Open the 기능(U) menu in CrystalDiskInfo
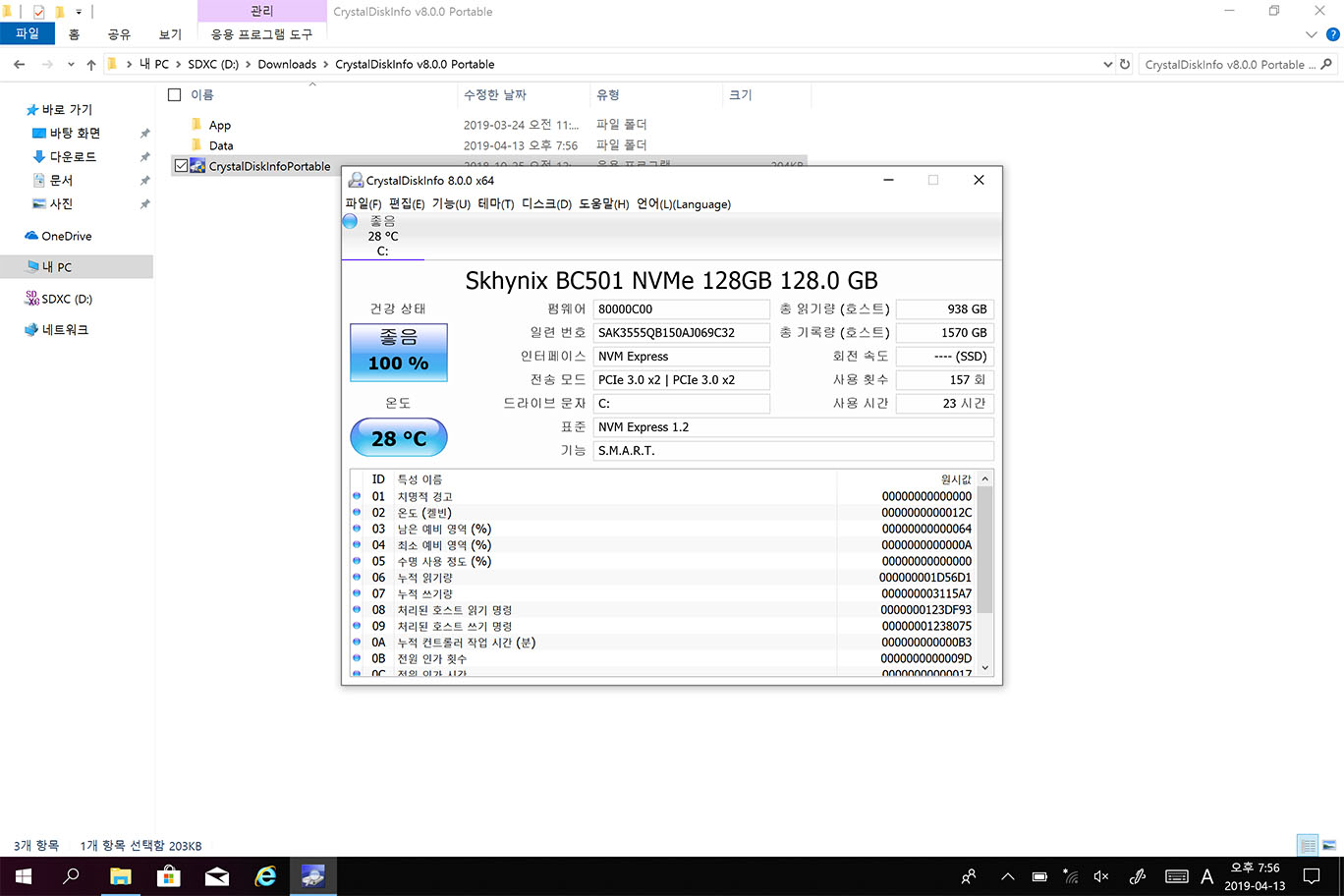Screen dimensions: 1344x896 click(451, 203)
